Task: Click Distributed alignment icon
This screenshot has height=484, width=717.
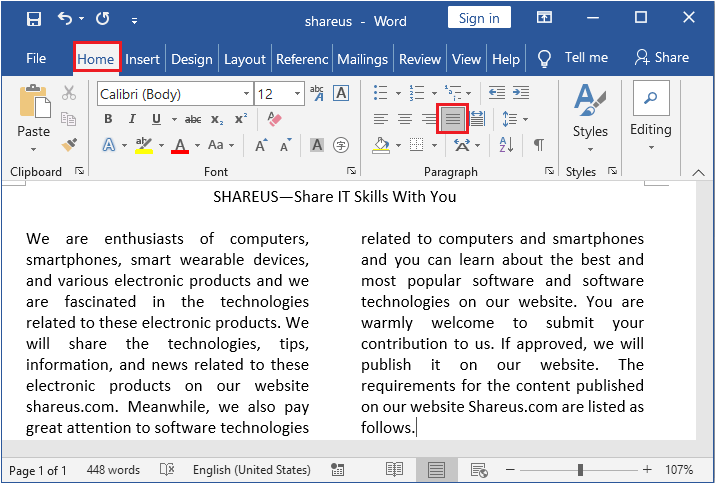Action: [x=477, y=119]
